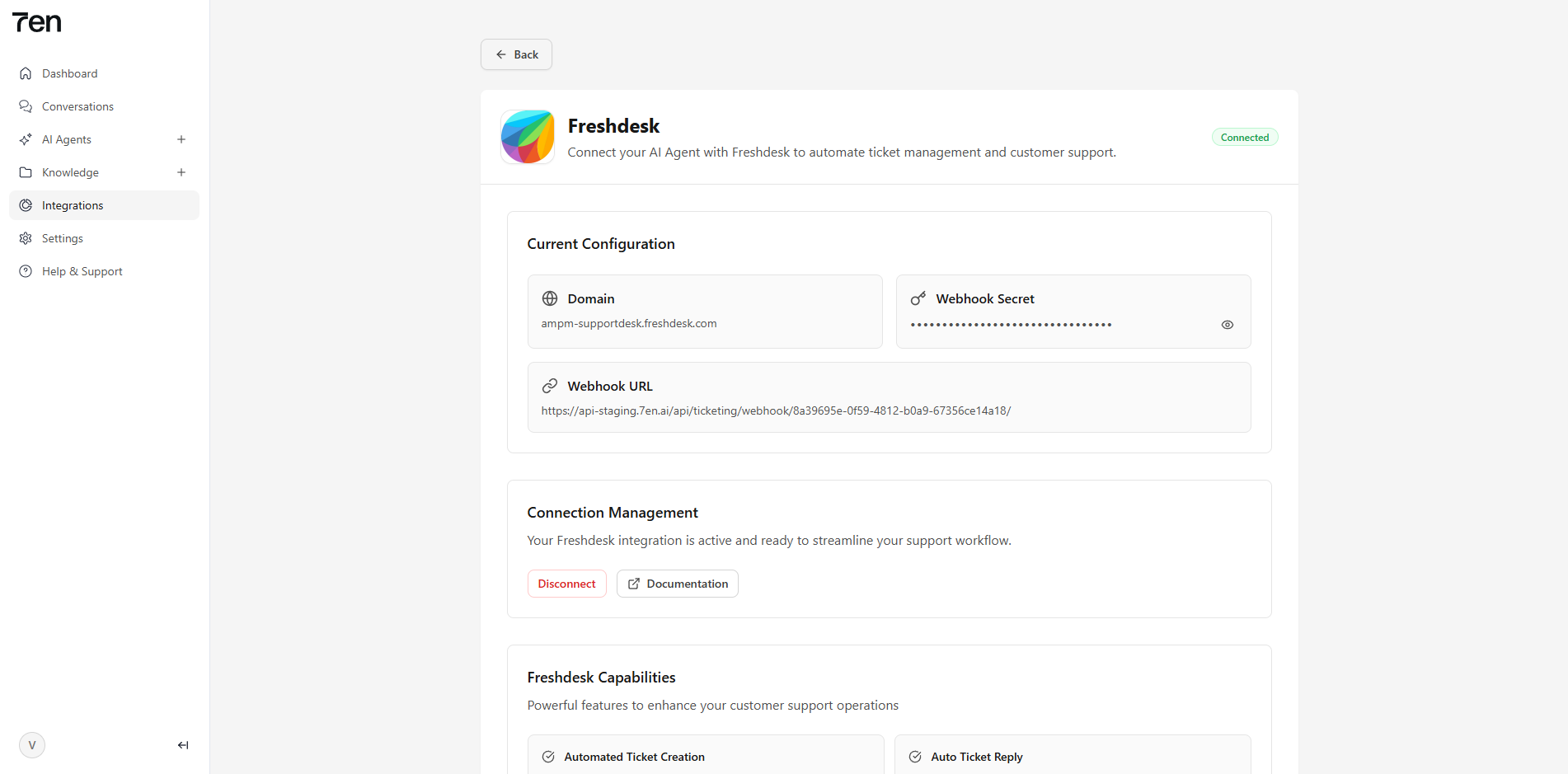Click the Domain globe icon
This screenshot has width=1568, height=774.
click(x=550, y=298)
